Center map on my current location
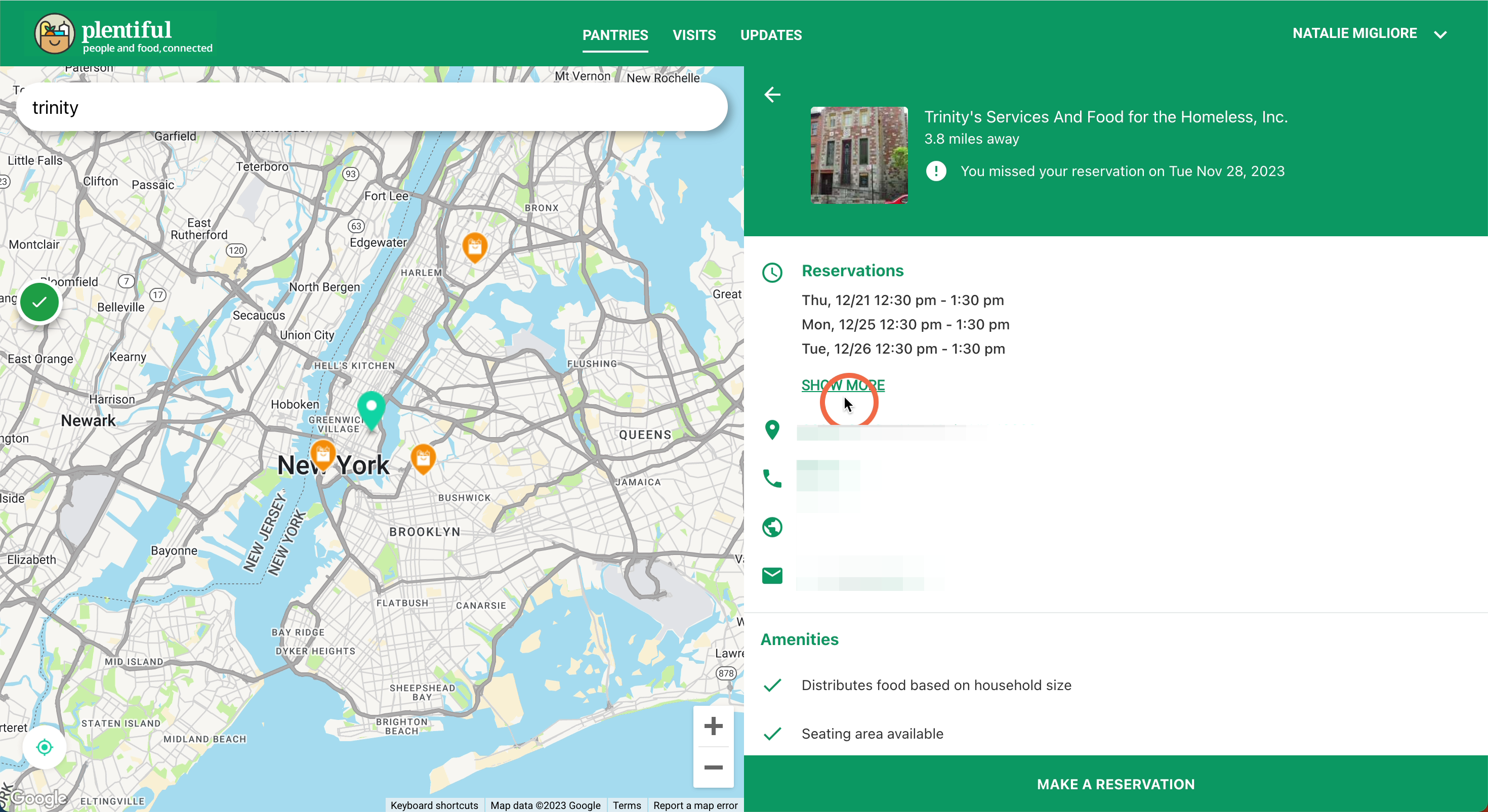Image resolution: width=1488 pixels, height=812 pixels. [x=45, y=747]
